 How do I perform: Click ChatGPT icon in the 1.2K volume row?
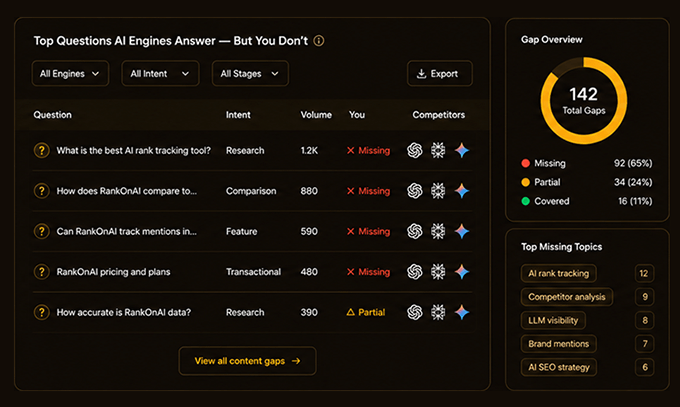(415, 151)
